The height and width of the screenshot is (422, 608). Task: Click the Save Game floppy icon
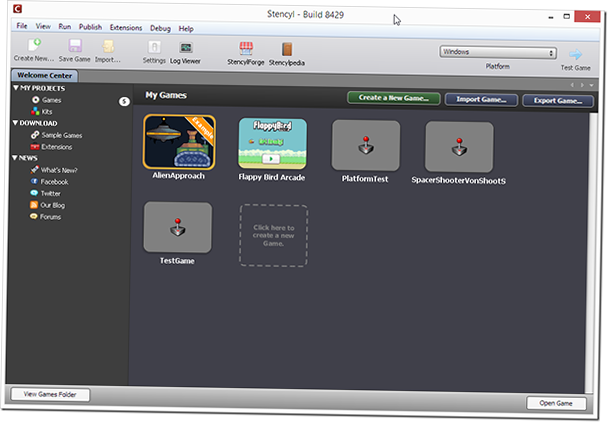tap(75, 46)
